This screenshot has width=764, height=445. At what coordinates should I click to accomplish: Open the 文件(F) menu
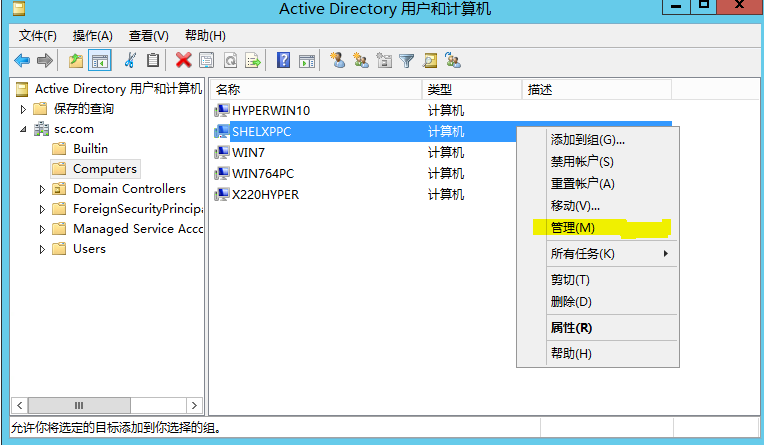point(38,36)
